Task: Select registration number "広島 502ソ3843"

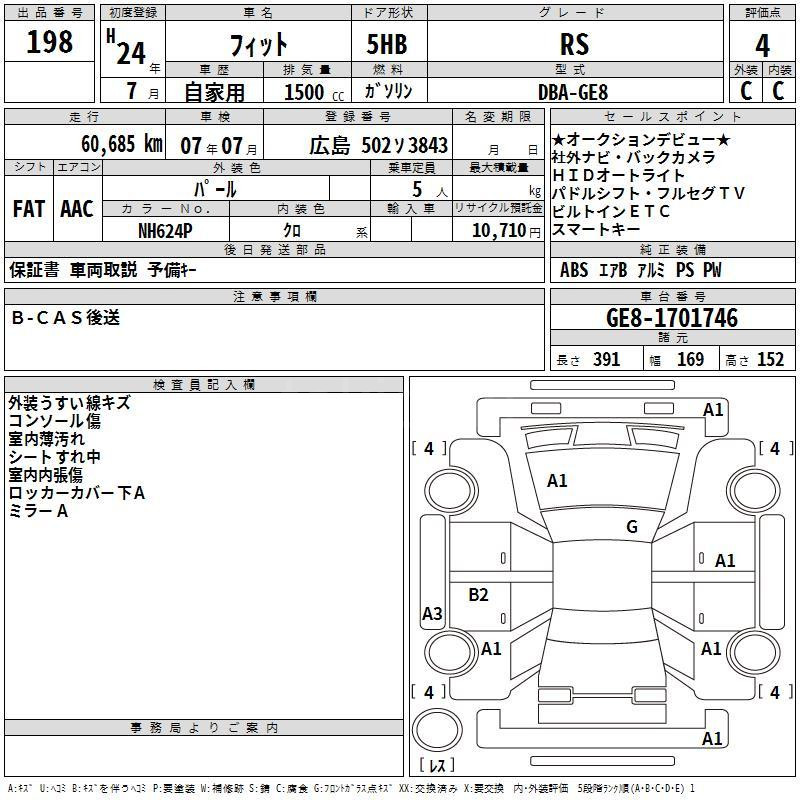Action: point(379,146)
